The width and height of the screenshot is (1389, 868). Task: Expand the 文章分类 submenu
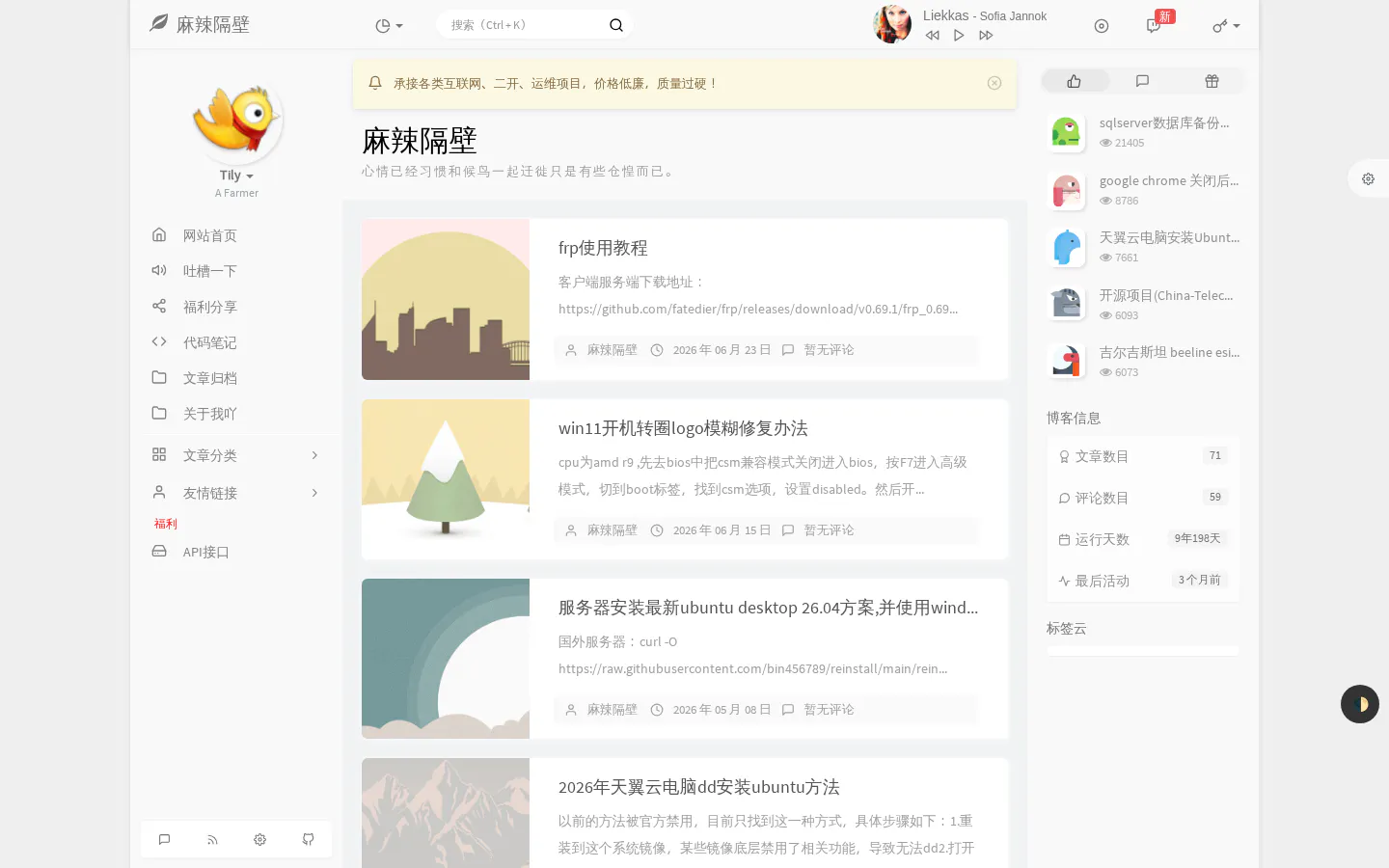[236, 455]
